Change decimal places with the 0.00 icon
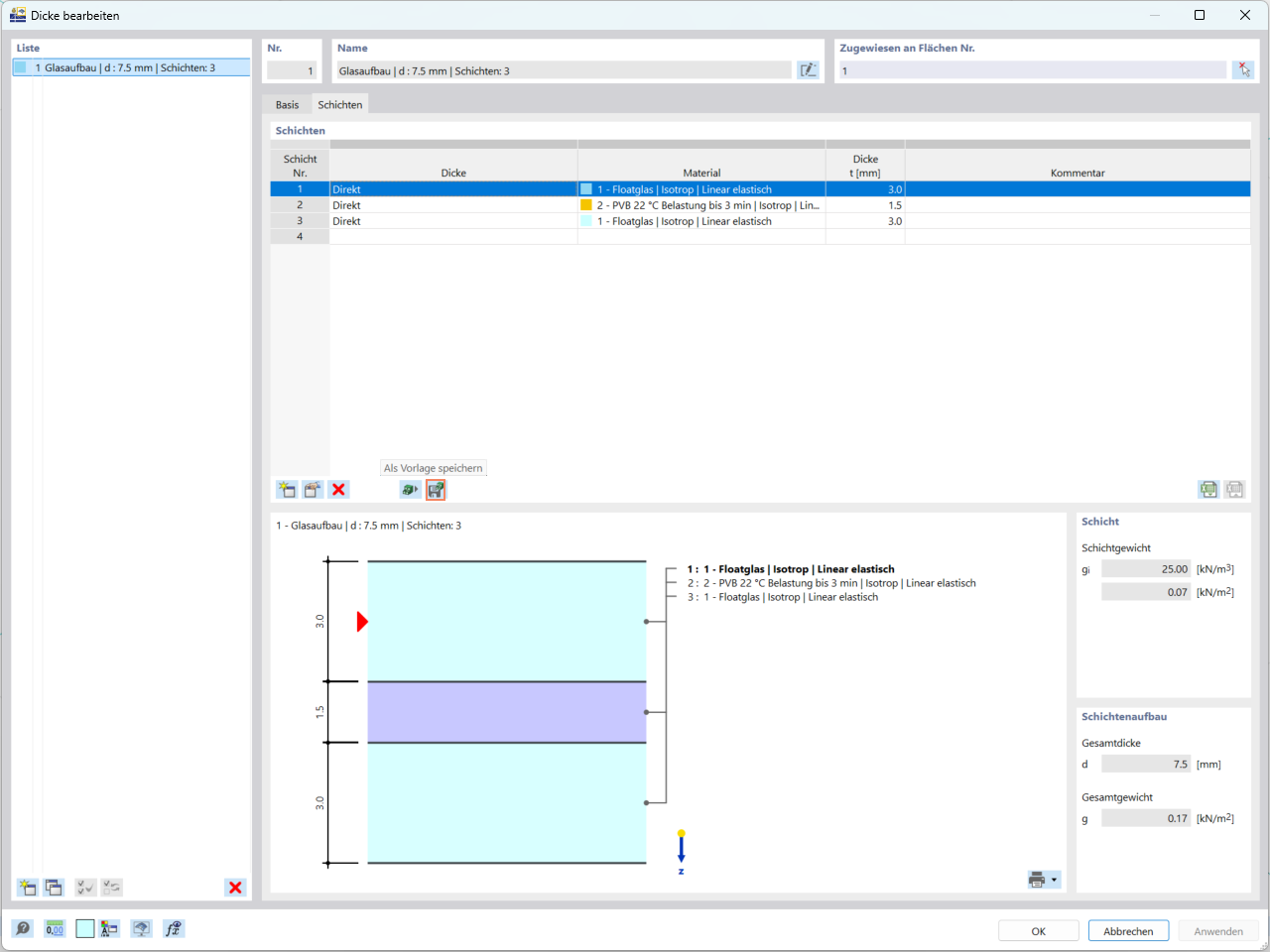The height and width of the screenshot is (952, 1270). pos(53,928)
